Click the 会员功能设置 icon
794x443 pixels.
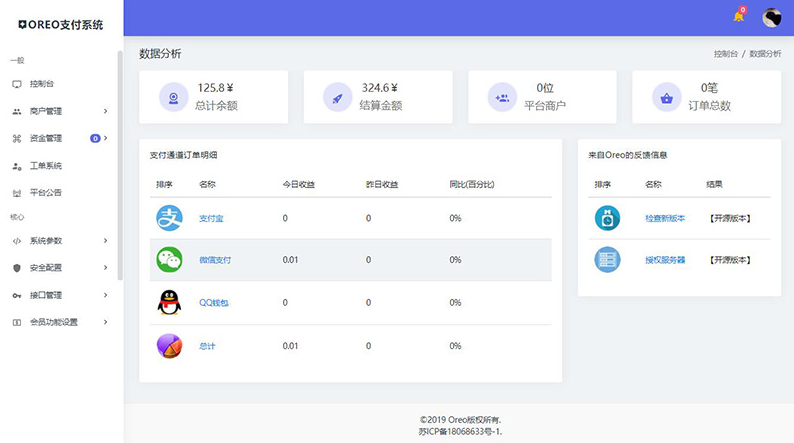(x=17, y=323)
